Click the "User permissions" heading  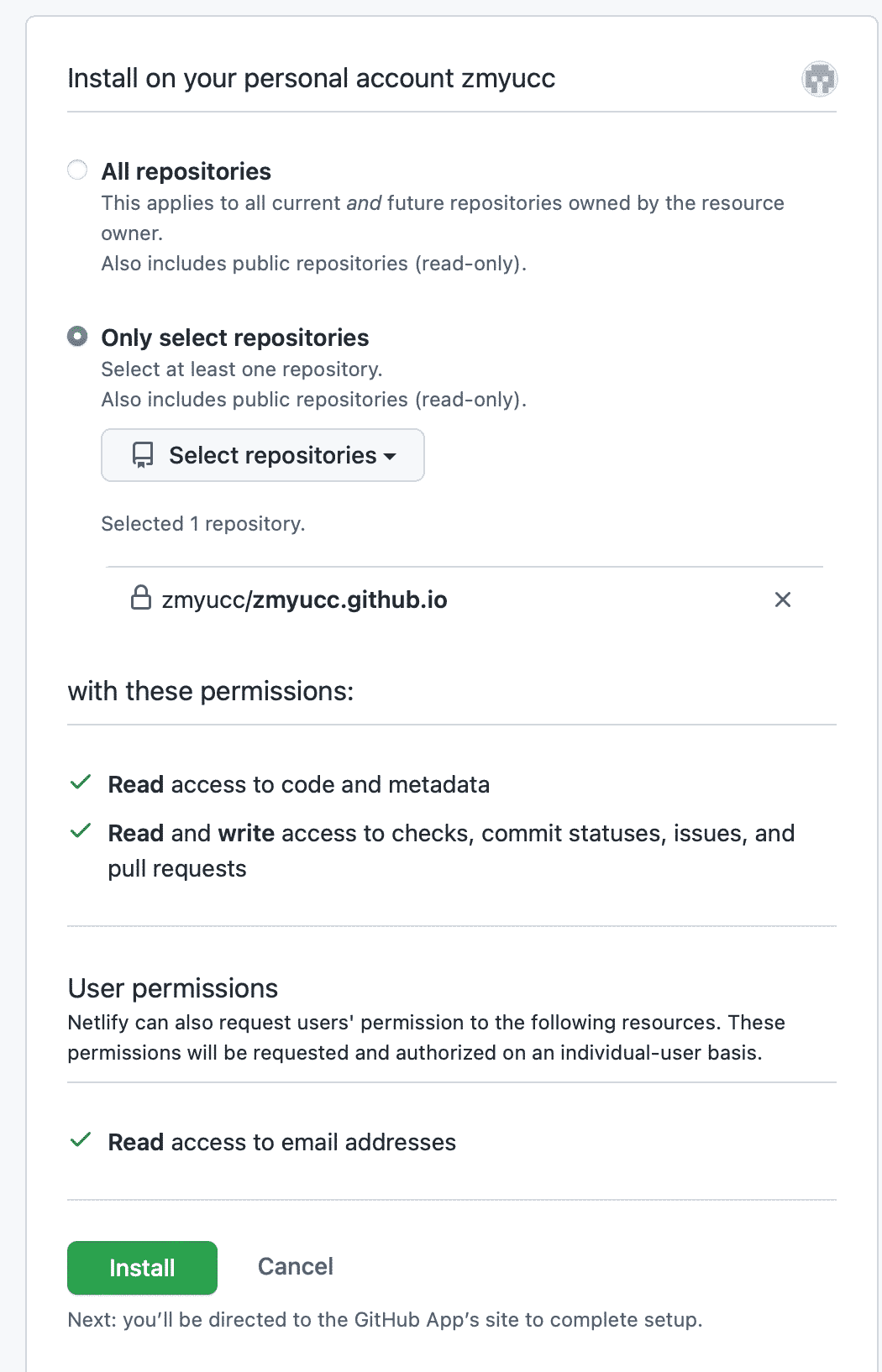[x=173, y=988]
